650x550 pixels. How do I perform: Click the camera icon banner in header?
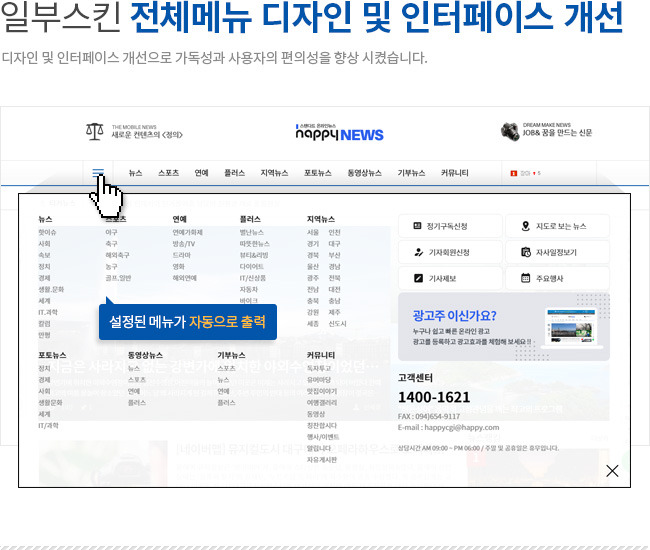tap(546, 131)
